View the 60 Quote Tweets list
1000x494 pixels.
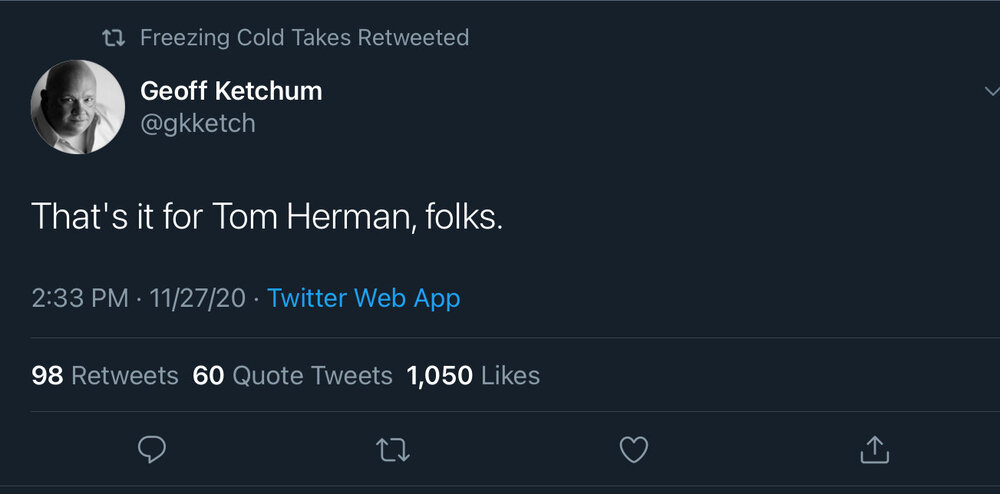tap(292, 376)
